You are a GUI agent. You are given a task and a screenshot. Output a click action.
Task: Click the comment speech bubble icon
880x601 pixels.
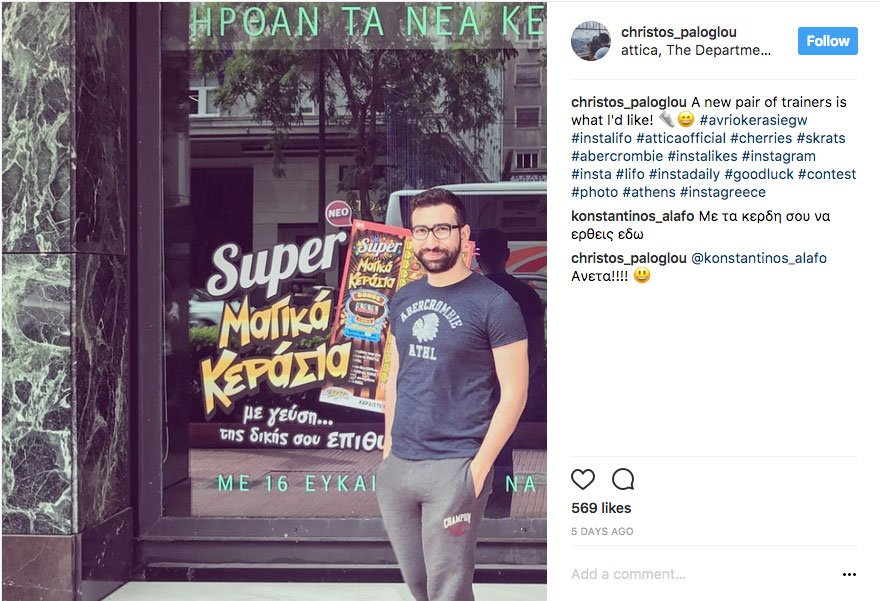[623, 479]
